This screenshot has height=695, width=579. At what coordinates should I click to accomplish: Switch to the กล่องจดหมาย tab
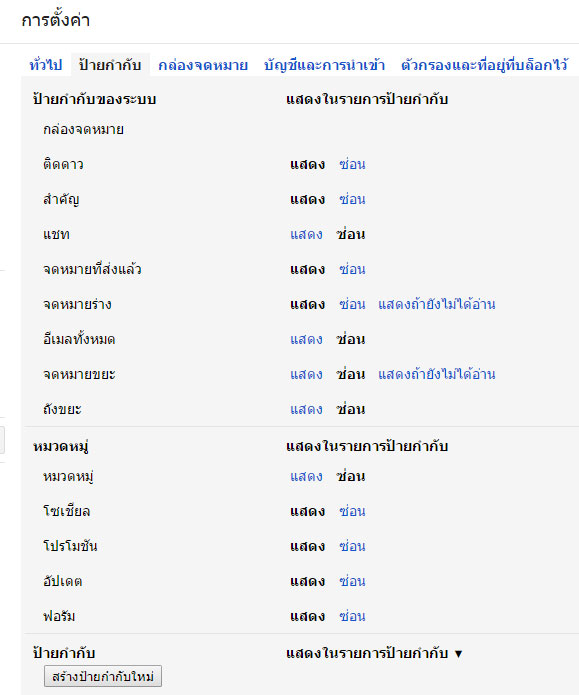(203, 65)
